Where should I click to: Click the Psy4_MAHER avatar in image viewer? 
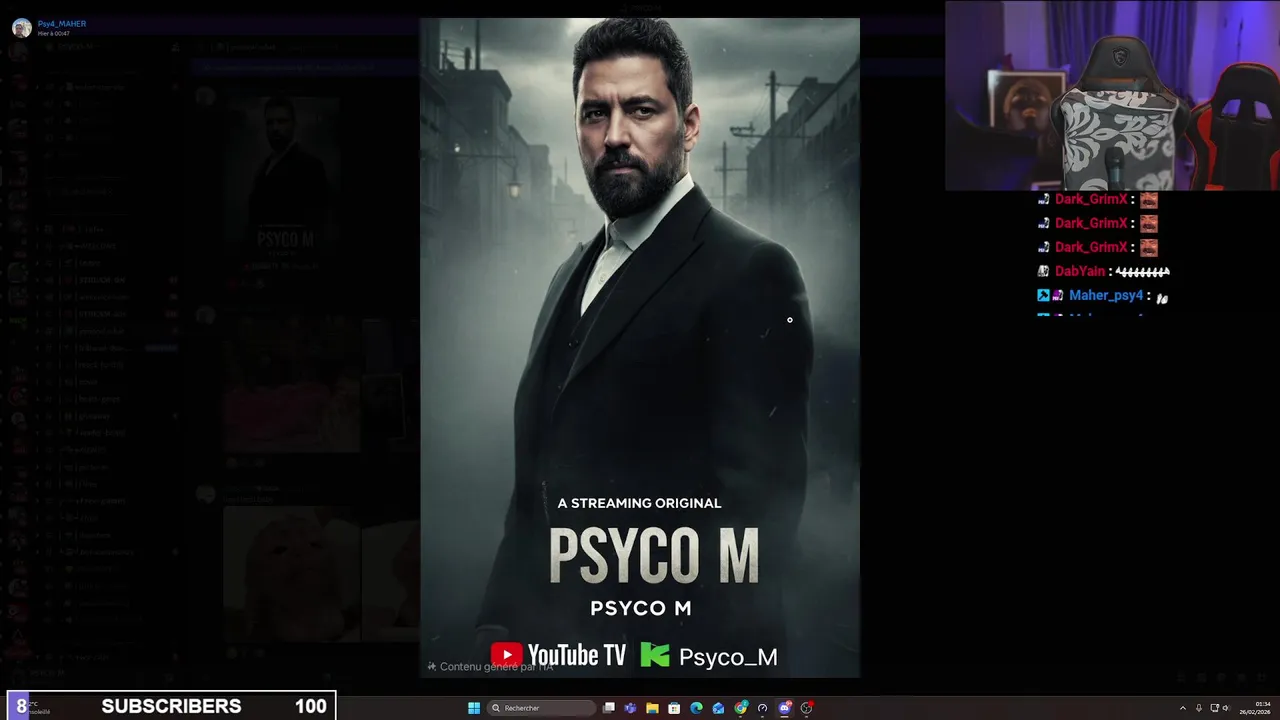tap(22, 28)
